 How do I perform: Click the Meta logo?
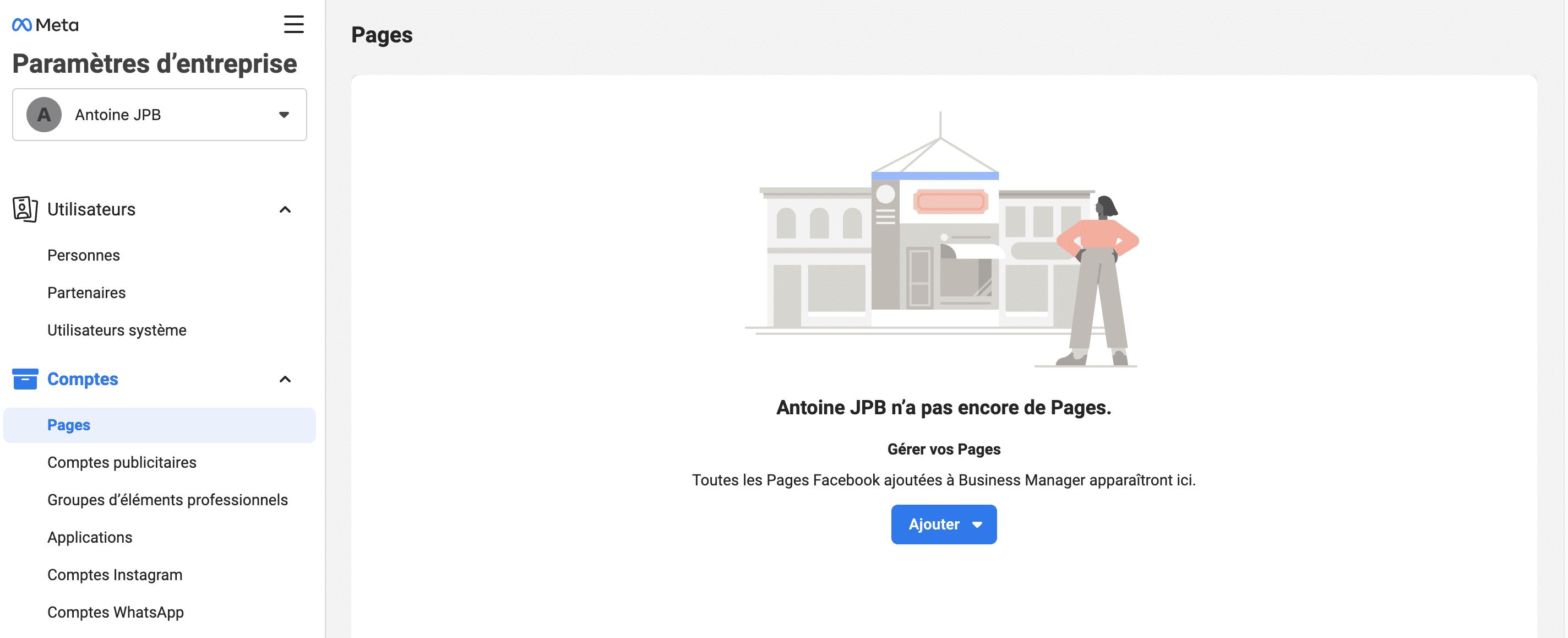pyautogui.click(x=45, y=25)
